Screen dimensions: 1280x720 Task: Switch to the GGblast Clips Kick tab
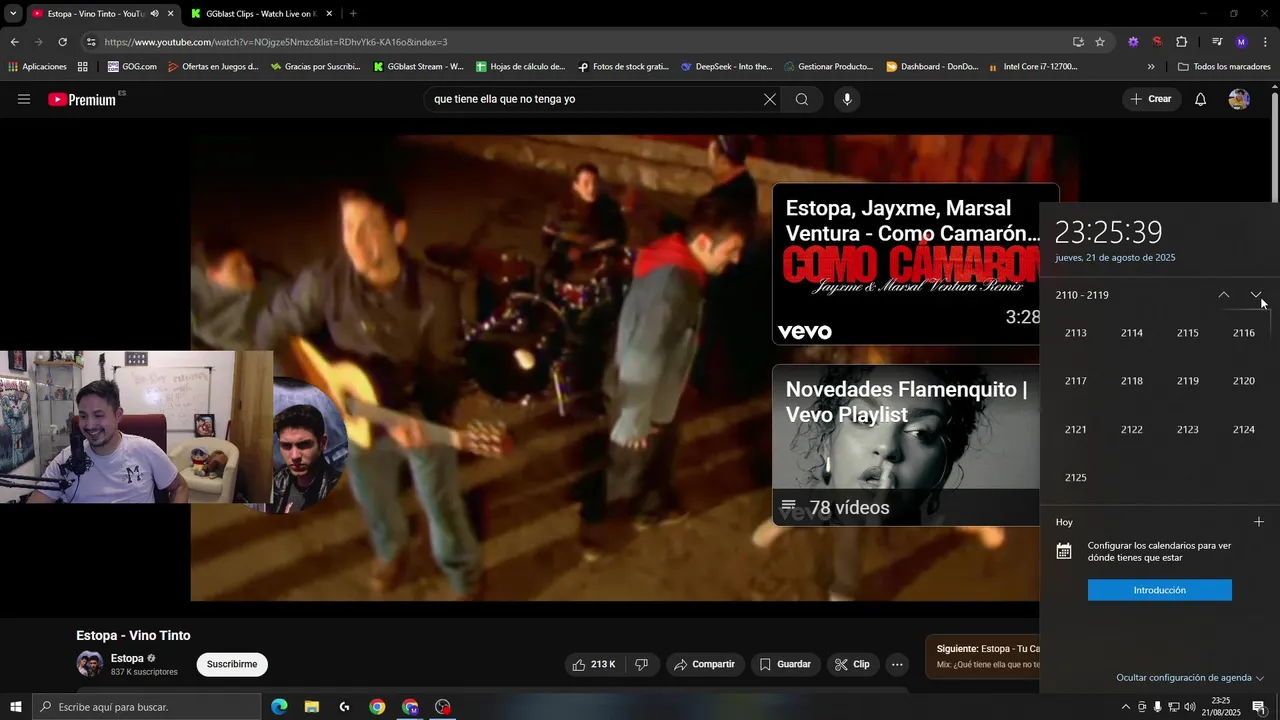pyautogui.click(x=262, y=14)
